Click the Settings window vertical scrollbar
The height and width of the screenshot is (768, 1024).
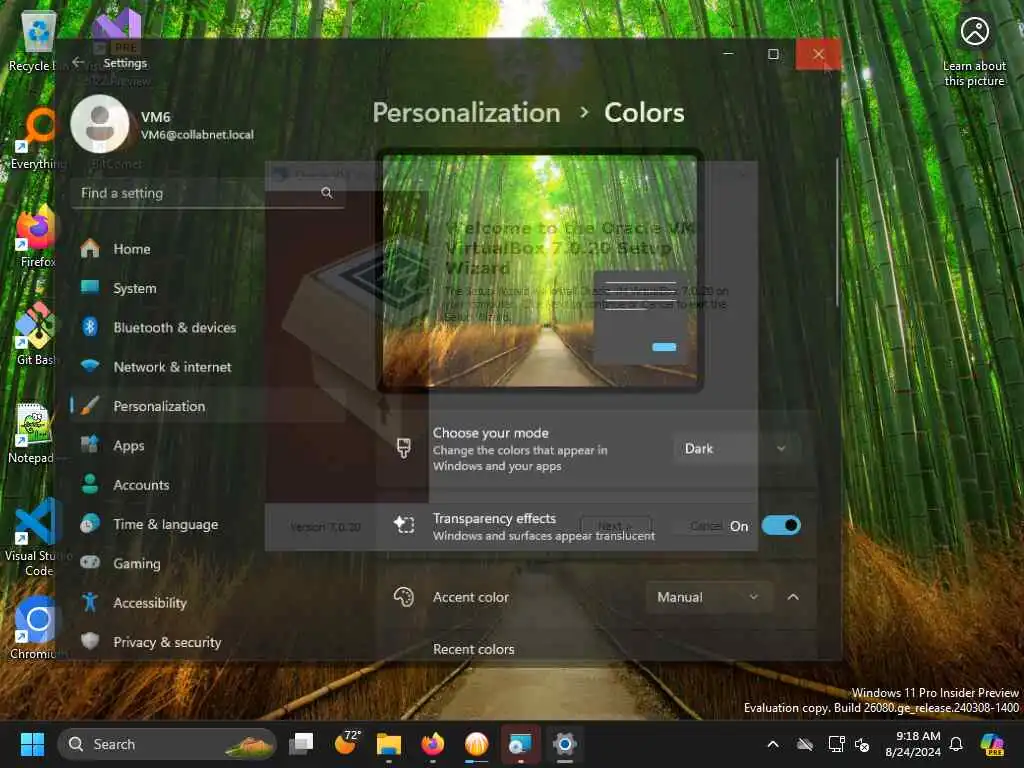point(837,232)
